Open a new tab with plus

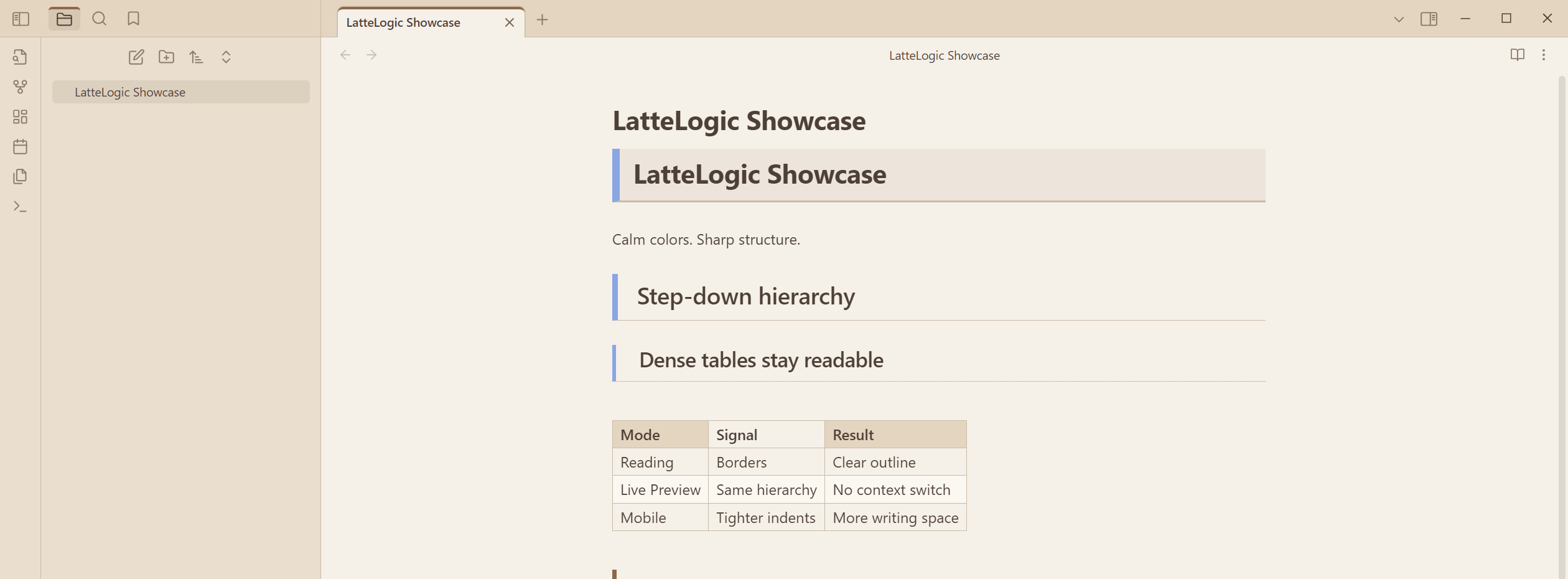click(542, 20)
